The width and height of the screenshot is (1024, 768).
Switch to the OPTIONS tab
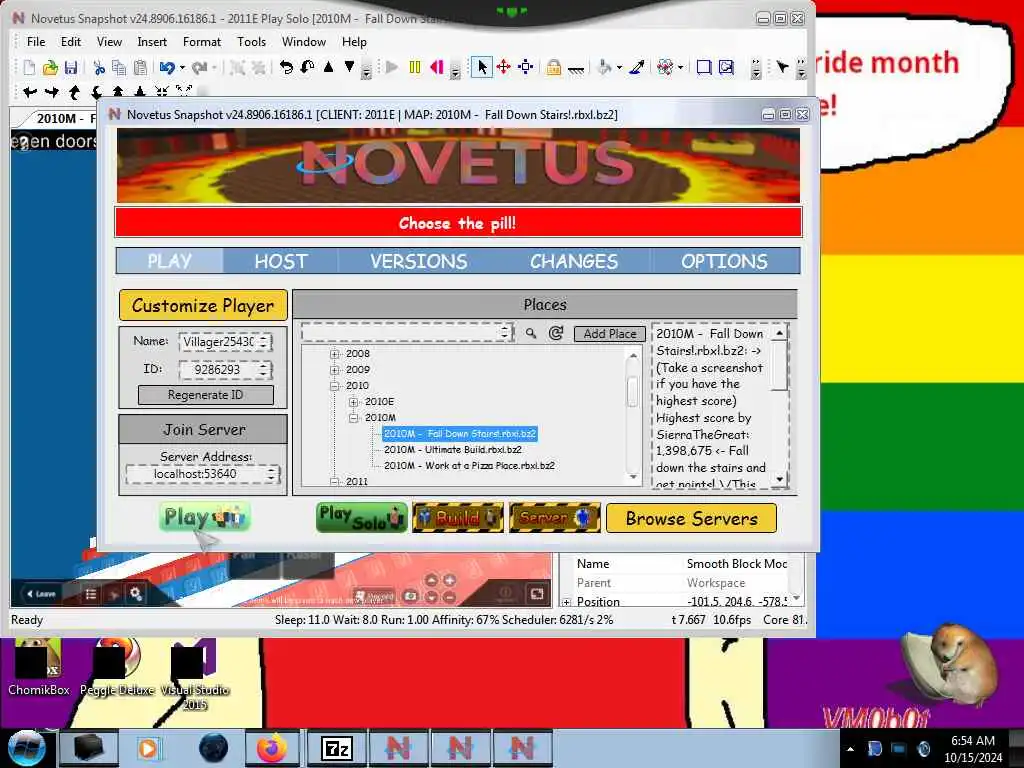[x=724, y=261]
